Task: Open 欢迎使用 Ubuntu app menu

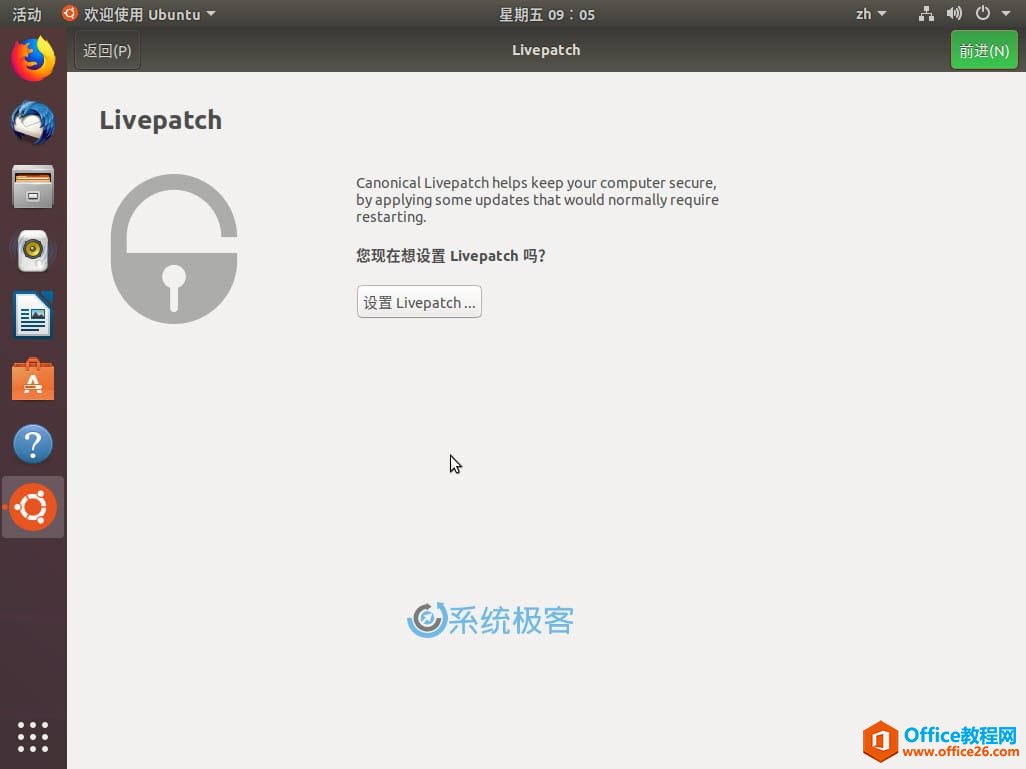Action: (x=139, y=14)
